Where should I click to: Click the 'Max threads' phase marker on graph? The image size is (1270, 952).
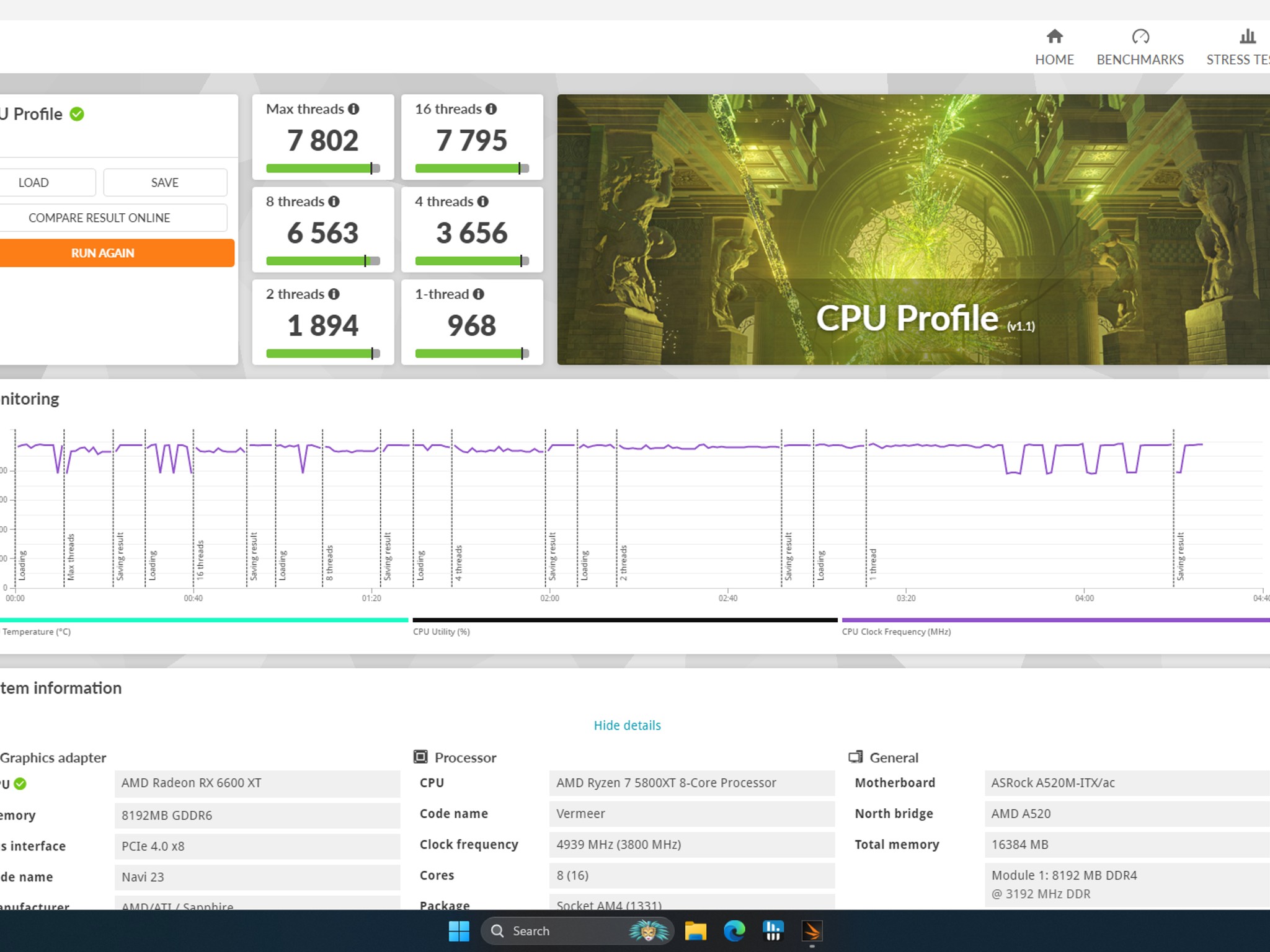pos(71,557)
